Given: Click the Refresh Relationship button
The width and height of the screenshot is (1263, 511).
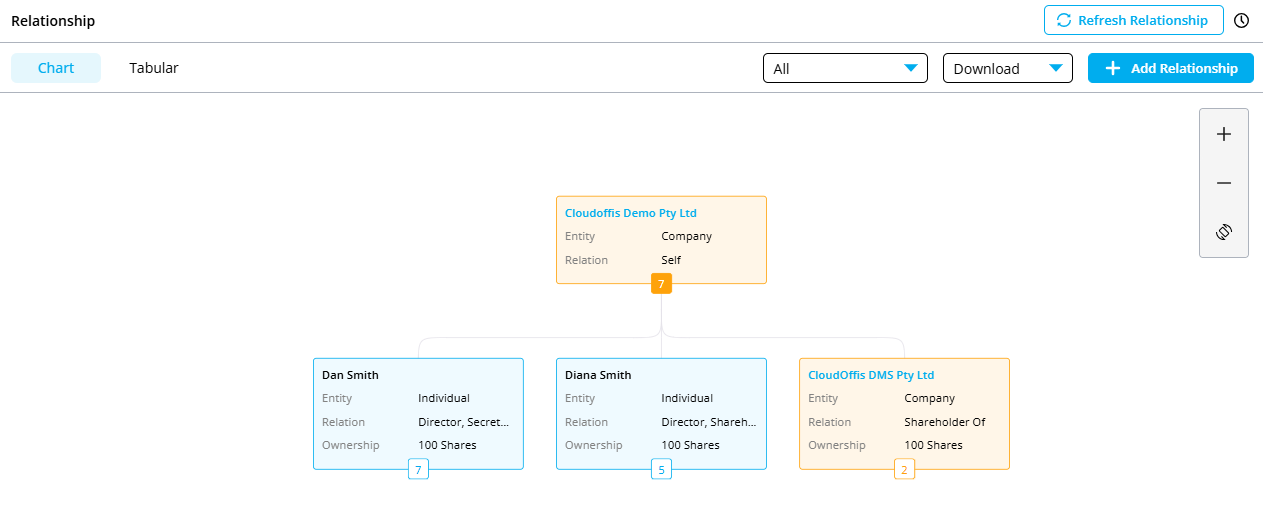Looking at the screenshot, I should tap(1133, 20).
